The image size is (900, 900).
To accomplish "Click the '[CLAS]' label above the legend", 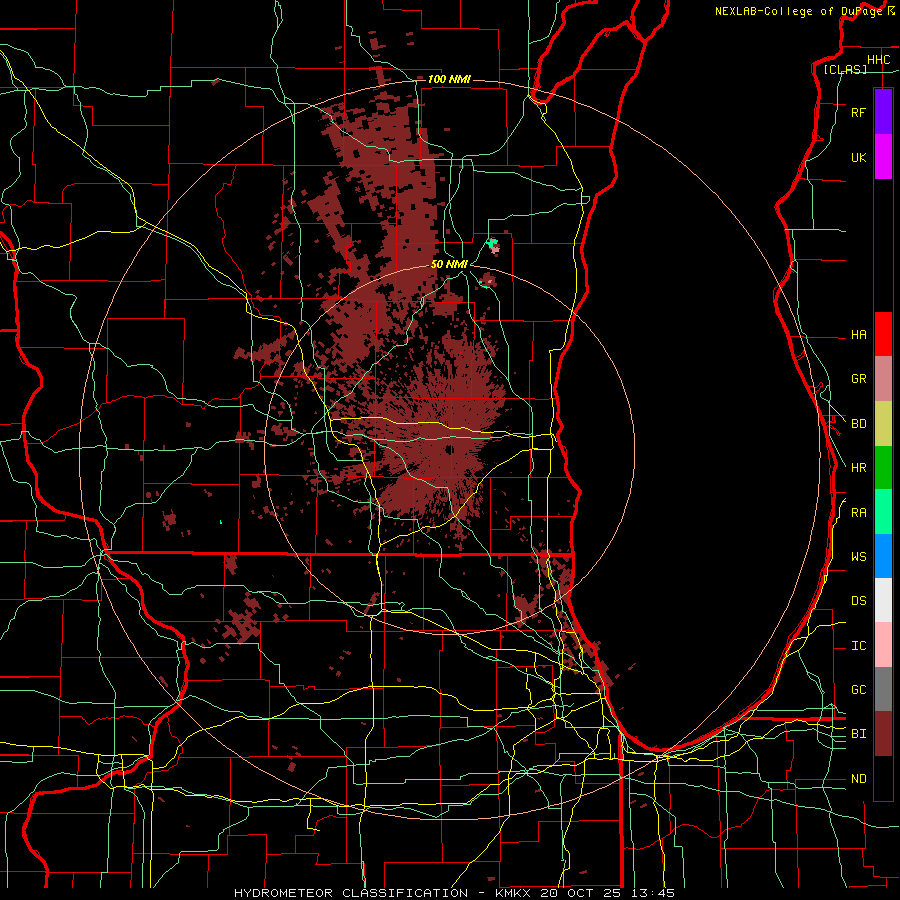I will (x=845, y=69).
